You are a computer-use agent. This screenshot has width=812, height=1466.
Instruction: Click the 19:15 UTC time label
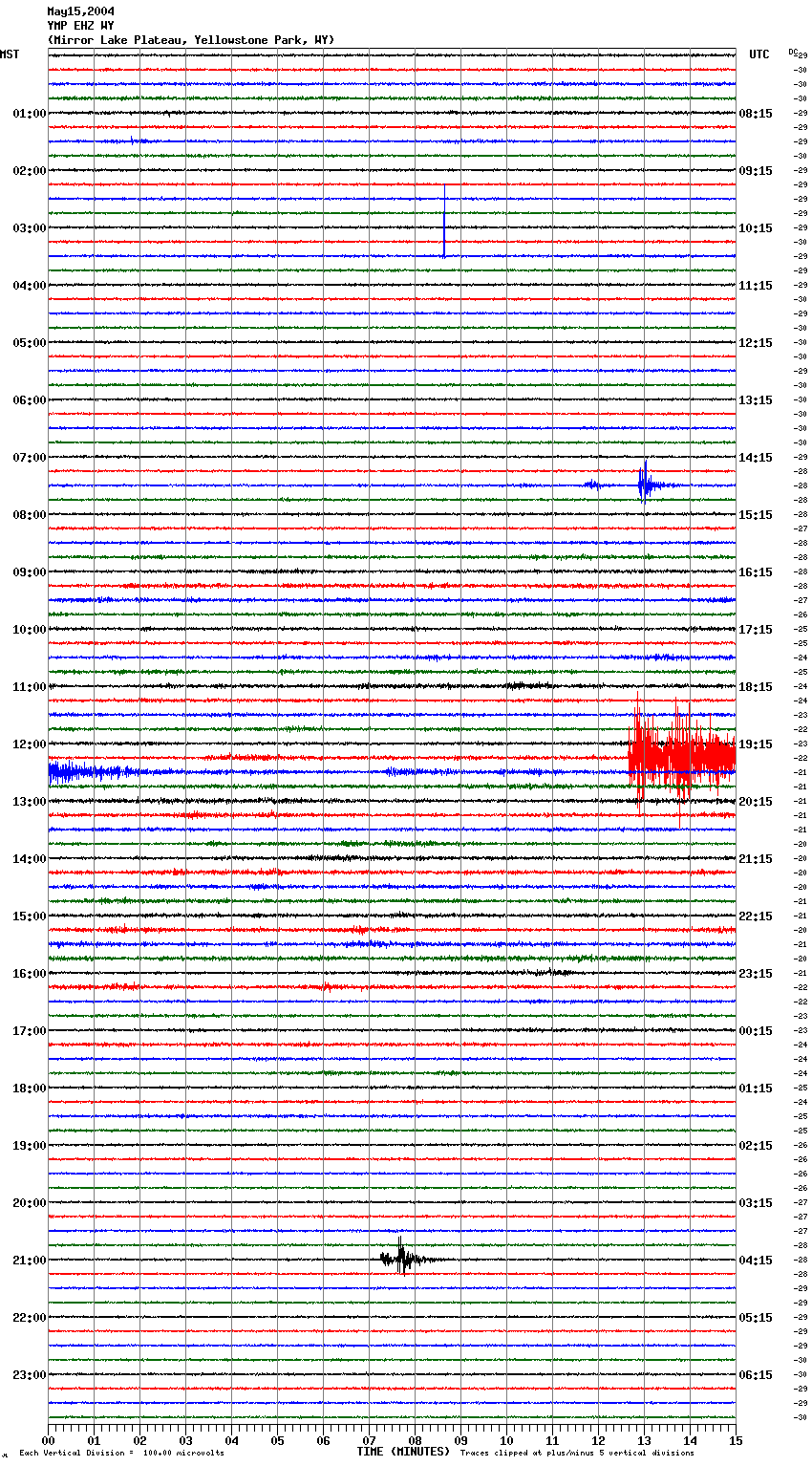pos(756,744)
